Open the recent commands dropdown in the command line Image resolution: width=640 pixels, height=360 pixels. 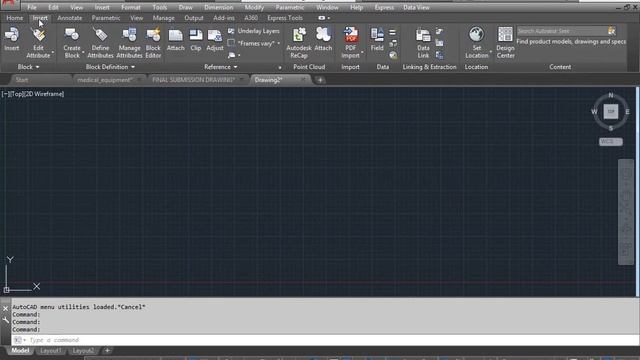coord(19,340)
